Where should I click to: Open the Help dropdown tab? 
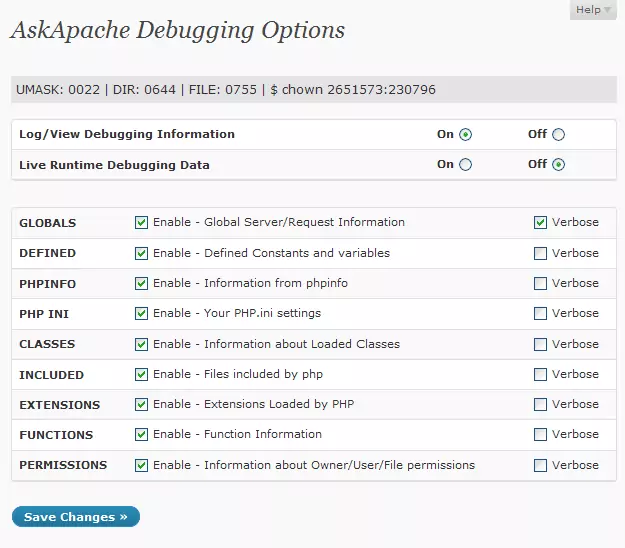594,10
